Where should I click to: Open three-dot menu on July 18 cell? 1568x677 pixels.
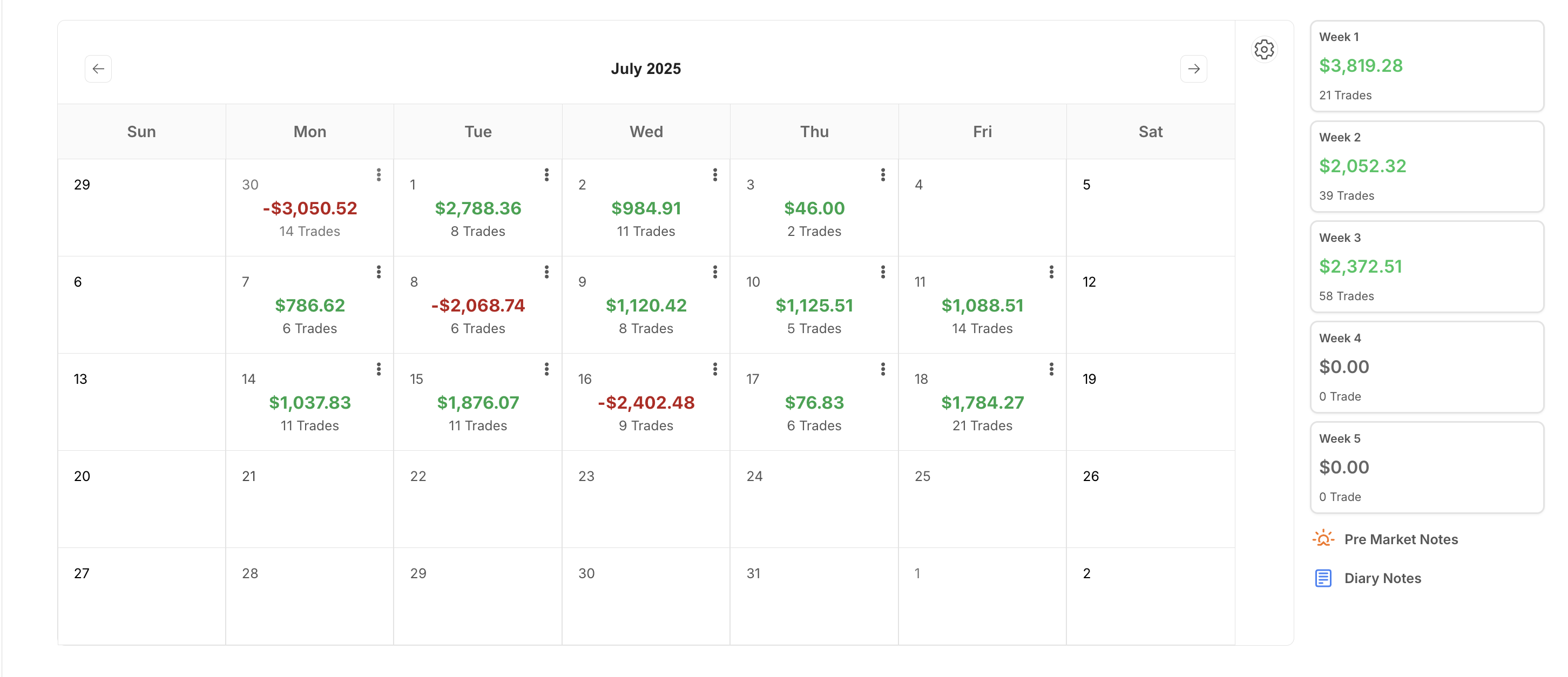[1051, 369]
